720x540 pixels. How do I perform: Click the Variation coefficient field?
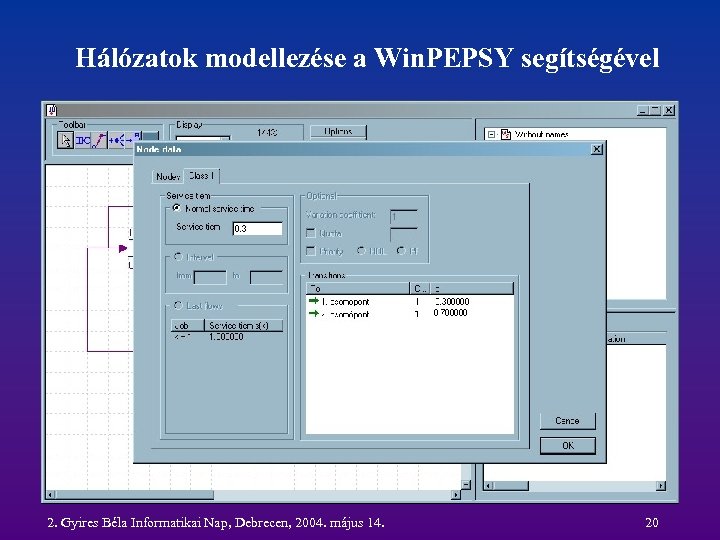404,216
